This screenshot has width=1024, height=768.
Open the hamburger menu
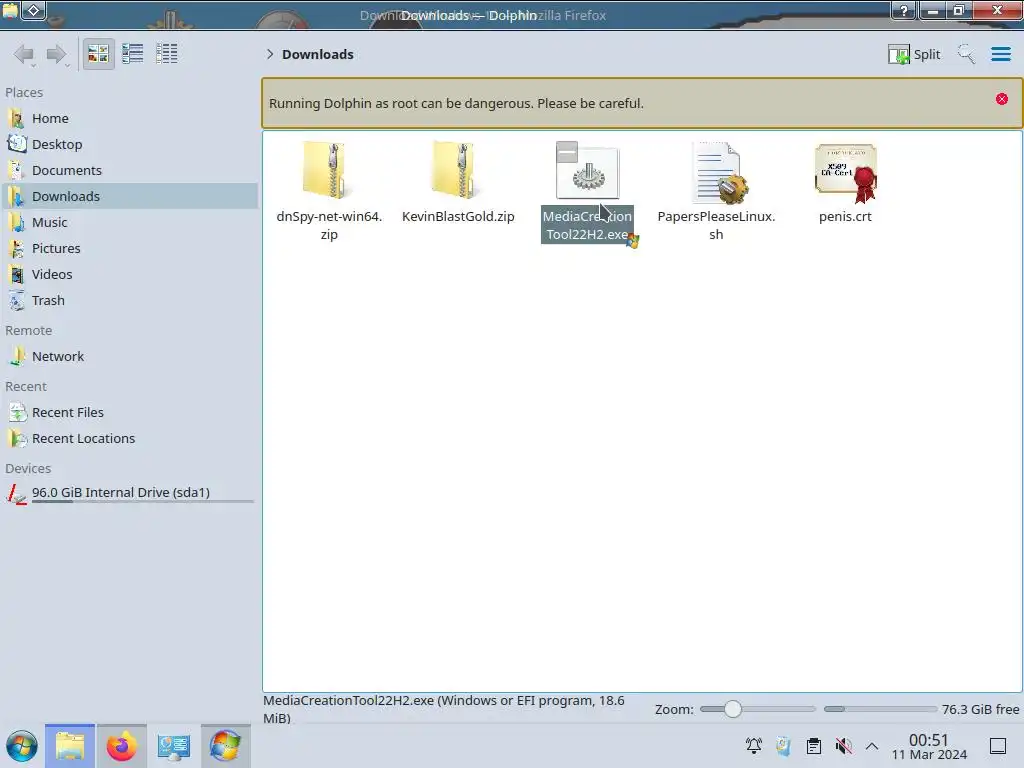[x=1000, y=54]
